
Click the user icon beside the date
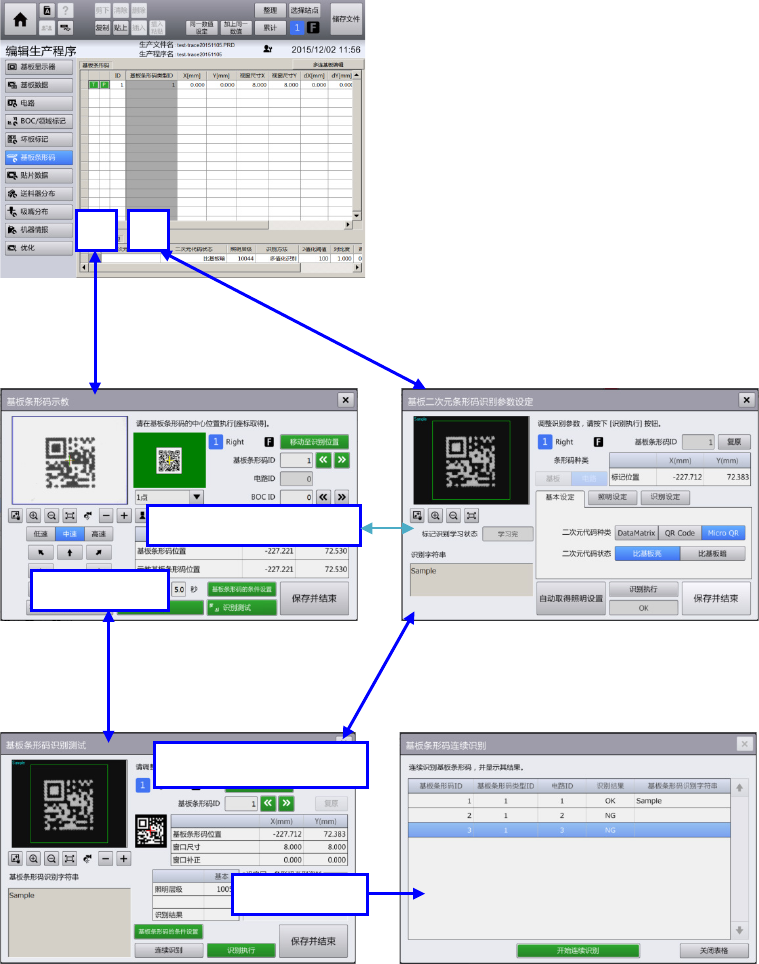[x=268, y=49]
